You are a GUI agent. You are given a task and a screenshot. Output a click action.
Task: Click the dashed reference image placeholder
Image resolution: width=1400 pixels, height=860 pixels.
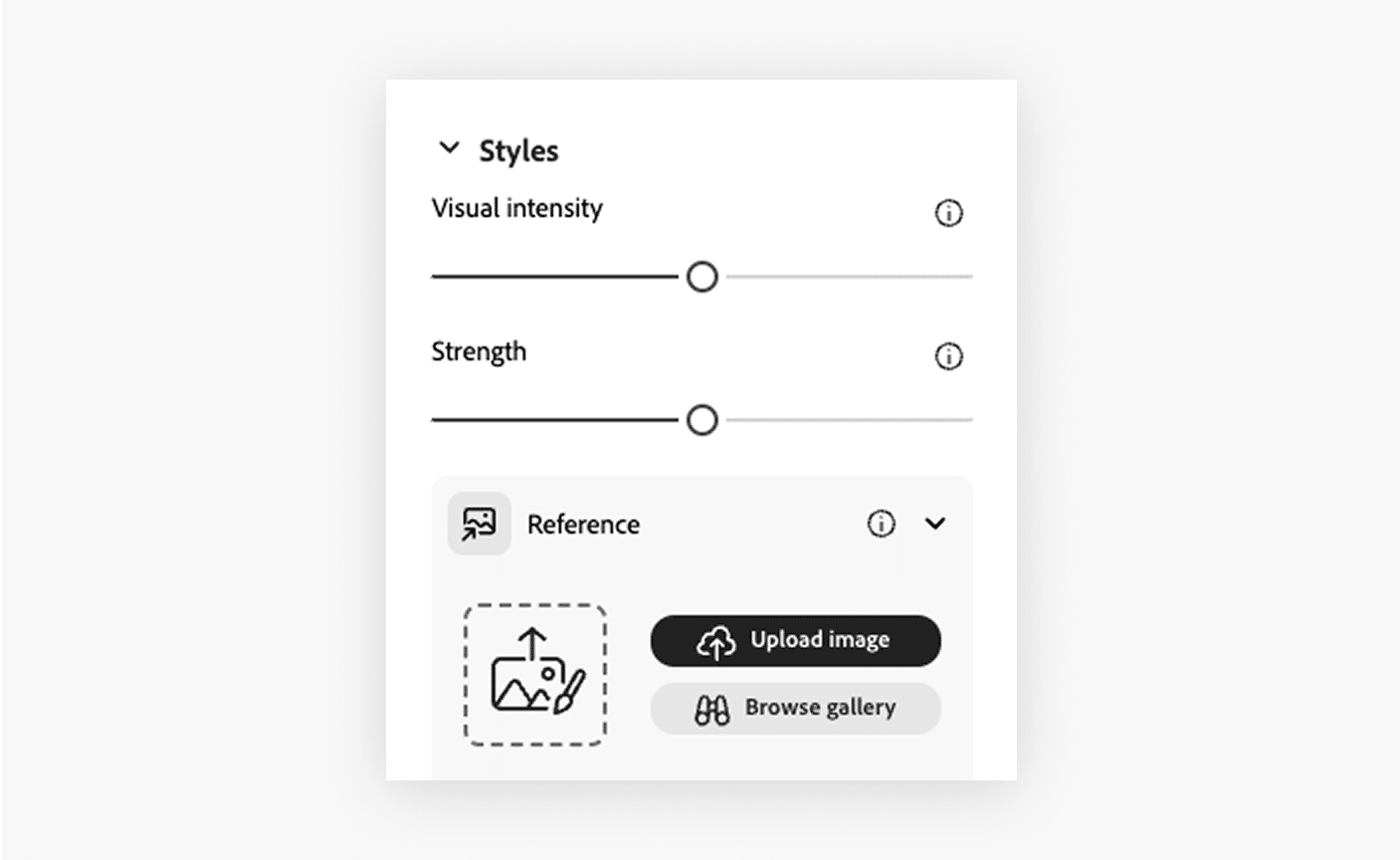coord(535,675)
